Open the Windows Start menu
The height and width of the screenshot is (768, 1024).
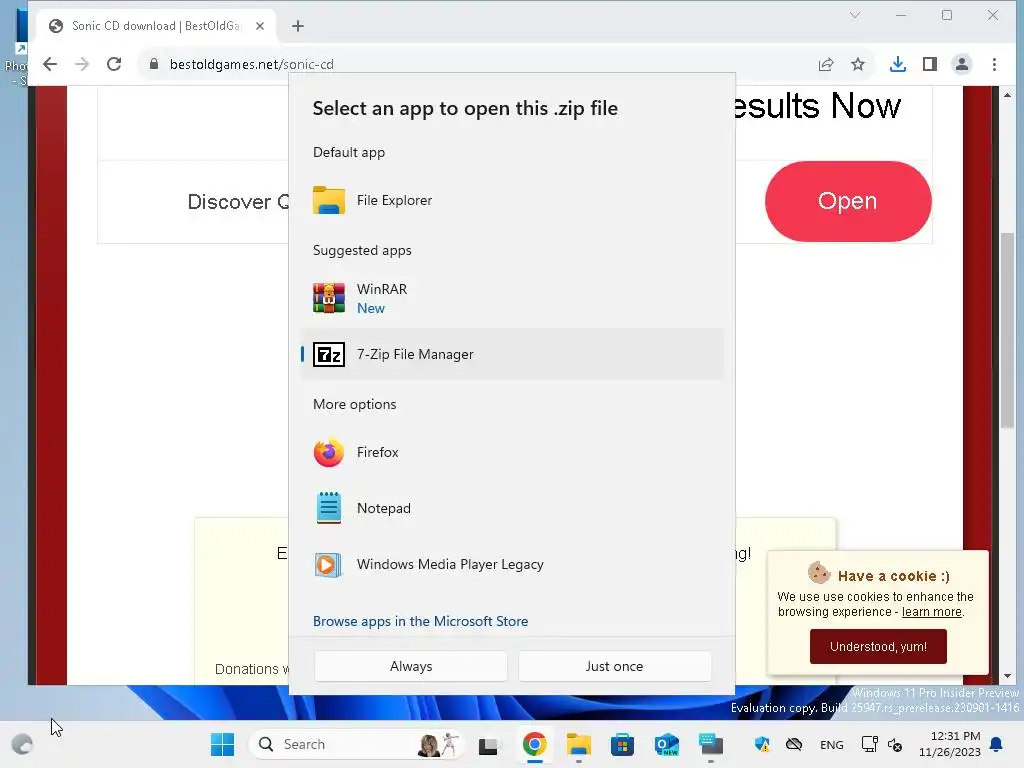(x=223, y=744)
